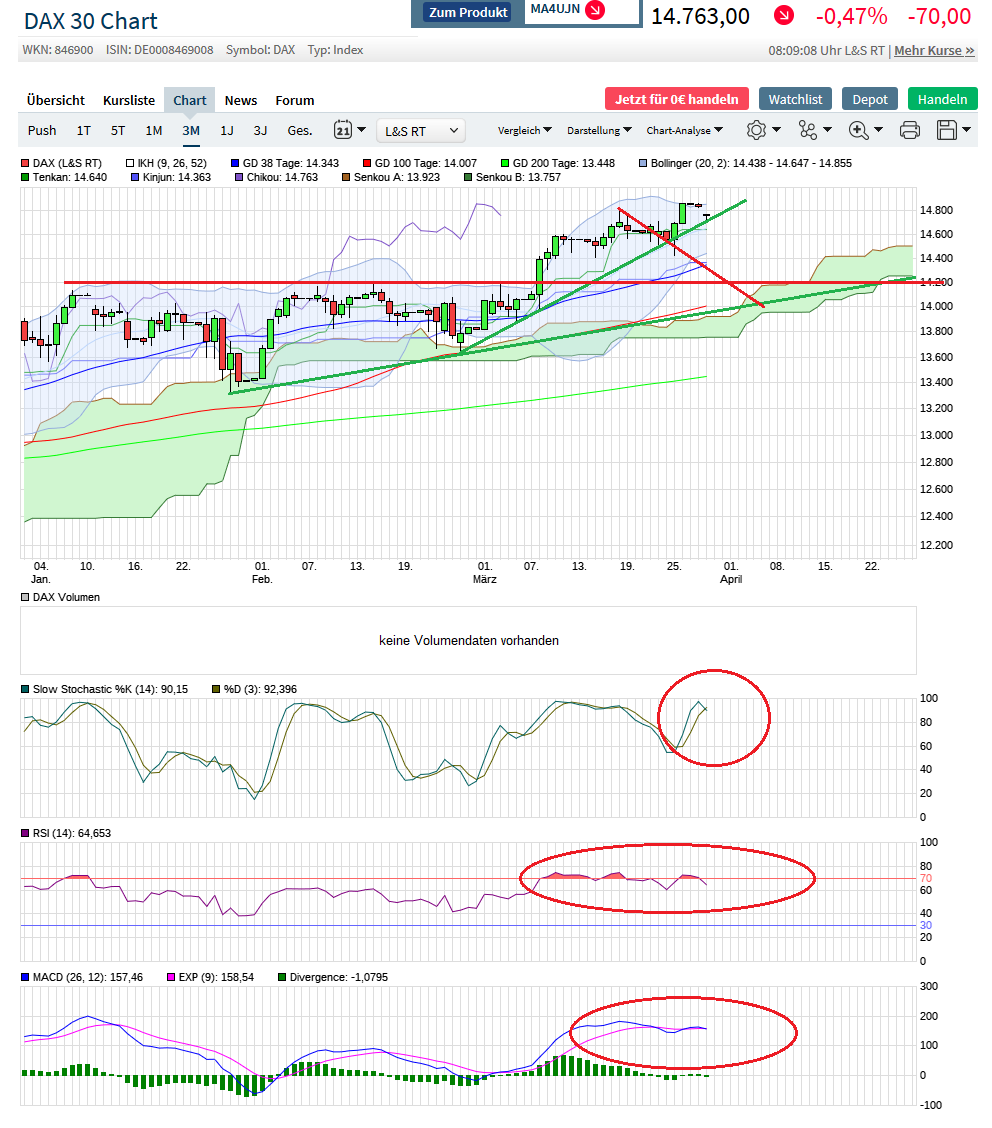Open the chart settings gear menu
Screen dimensions: 992x1128
[x=756, y=130]
